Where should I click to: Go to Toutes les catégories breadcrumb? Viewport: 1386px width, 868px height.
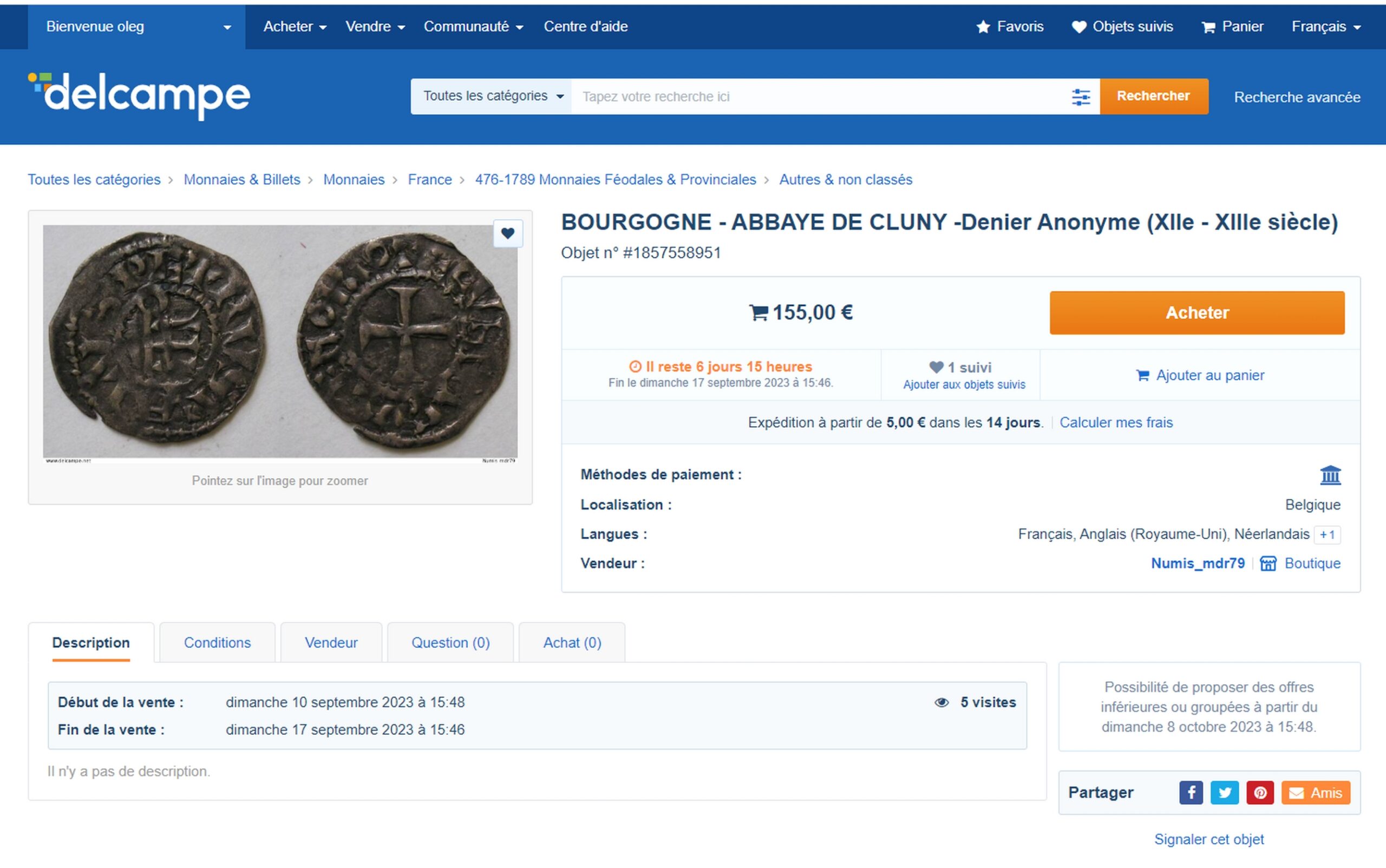(x=94, y=180)
